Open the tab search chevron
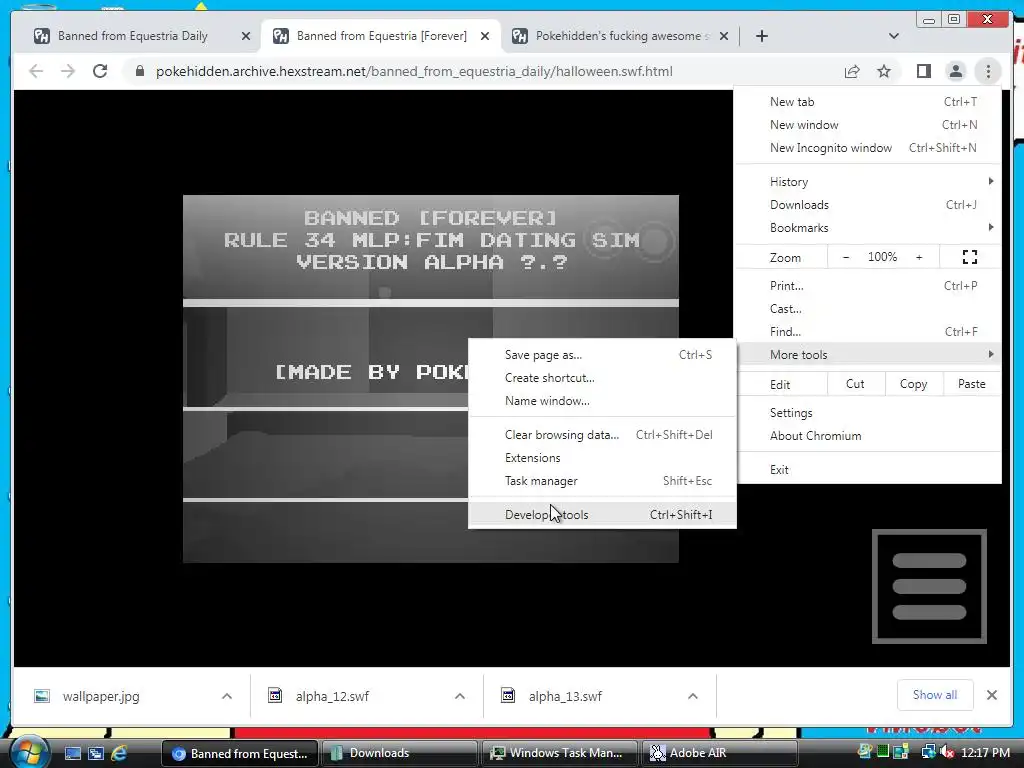This screenshot has width=1024, height=768. [894, 36]
